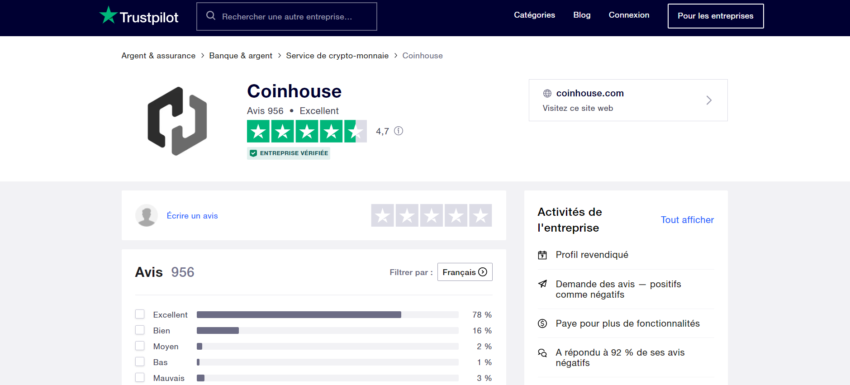Click the Profil revendiqué calendar icon
The width and height of the screenshot is (850, 385).
(542, 255)
